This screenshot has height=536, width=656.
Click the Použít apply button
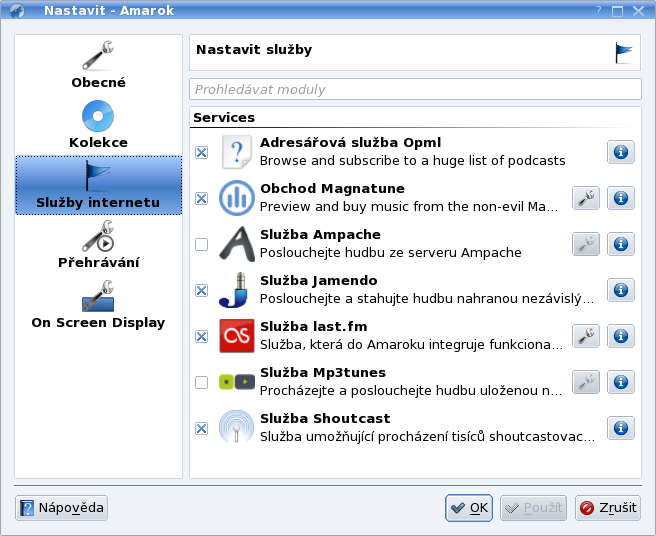533,508
